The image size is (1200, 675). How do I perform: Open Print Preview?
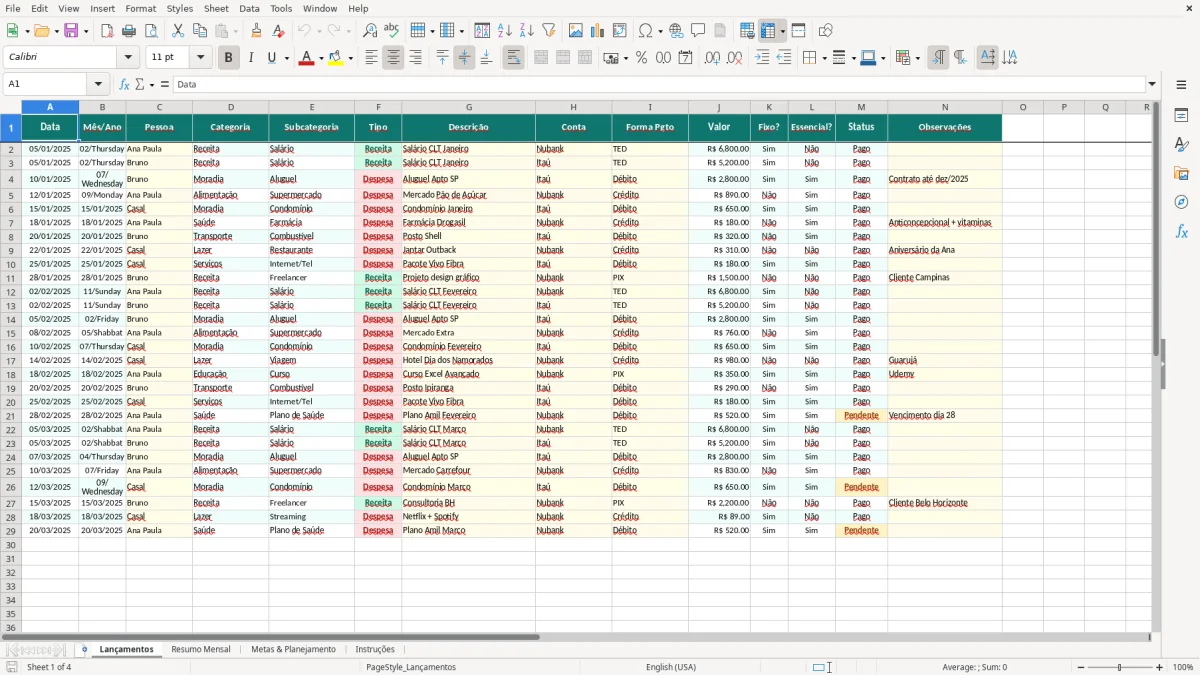pyautogui.click(x=151, y=31)
